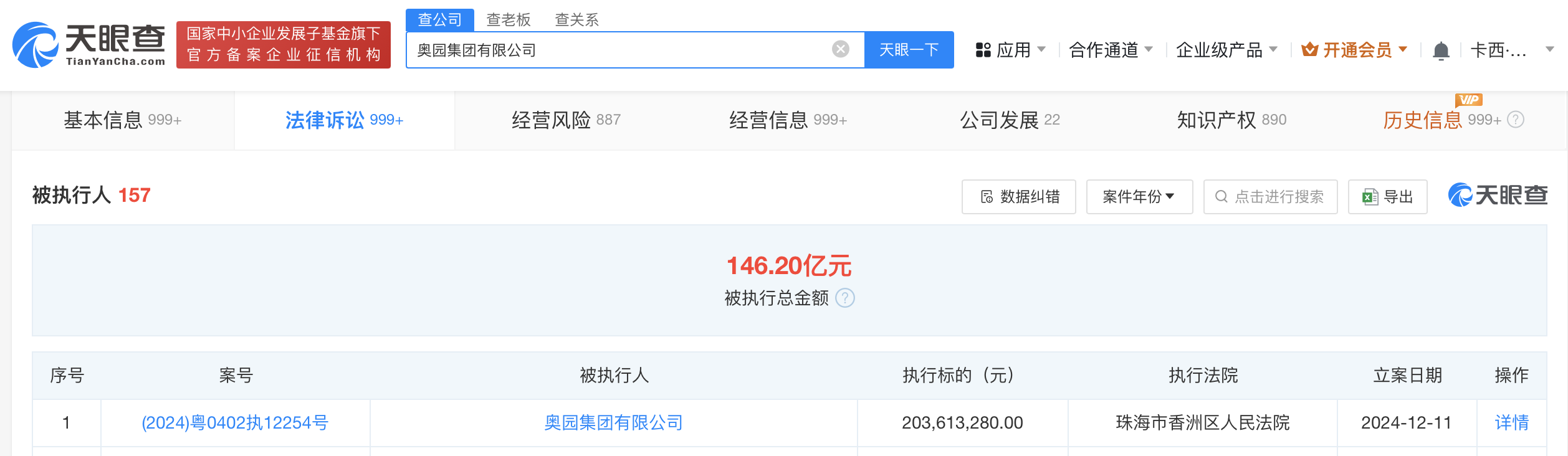Screen dimensions: 1568x456
Task: Click help icon next to 被执行总金额
Action: (844, 298)
